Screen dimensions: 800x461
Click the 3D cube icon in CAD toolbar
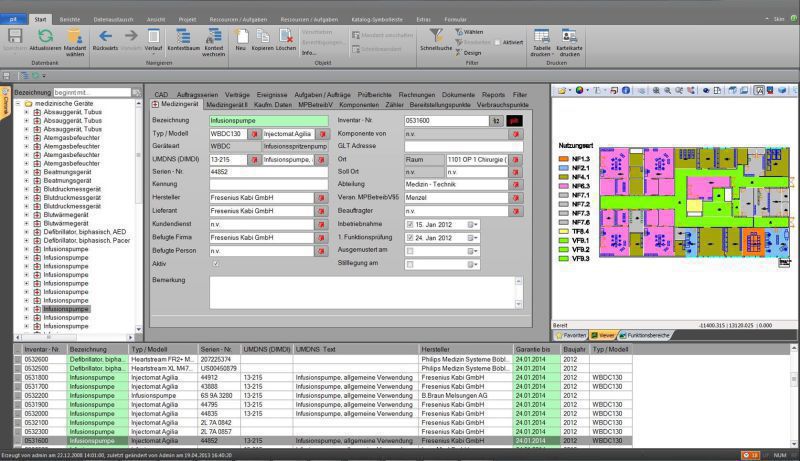(782, 90)
